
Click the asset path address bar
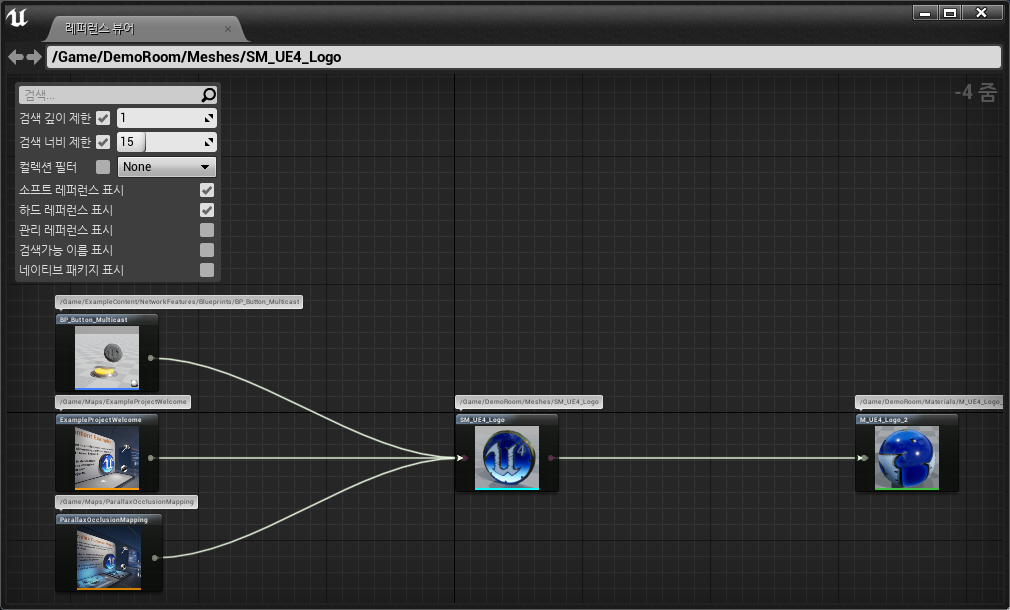[x=524, y=57]
